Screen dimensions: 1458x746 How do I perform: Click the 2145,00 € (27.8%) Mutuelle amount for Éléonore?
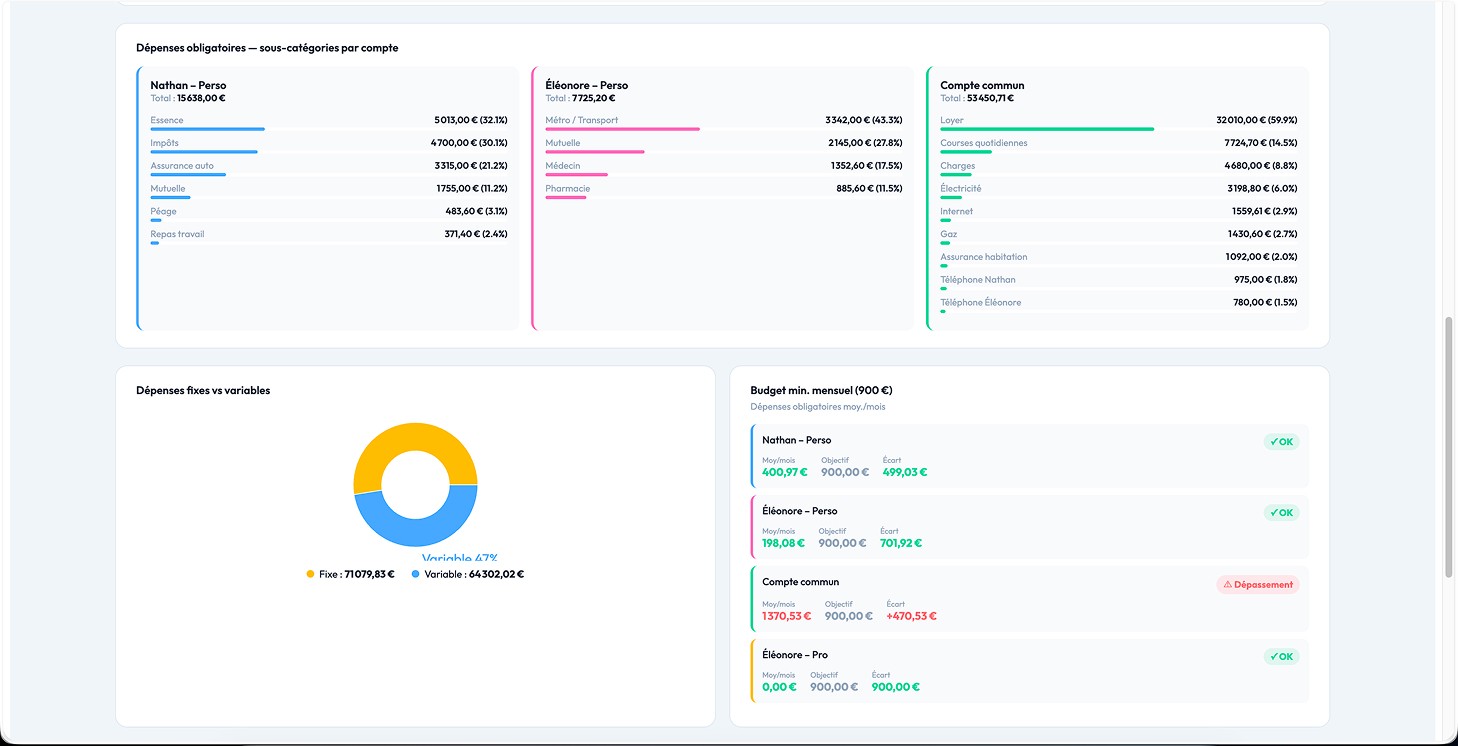pyautogui.click(x=865, y=143)
